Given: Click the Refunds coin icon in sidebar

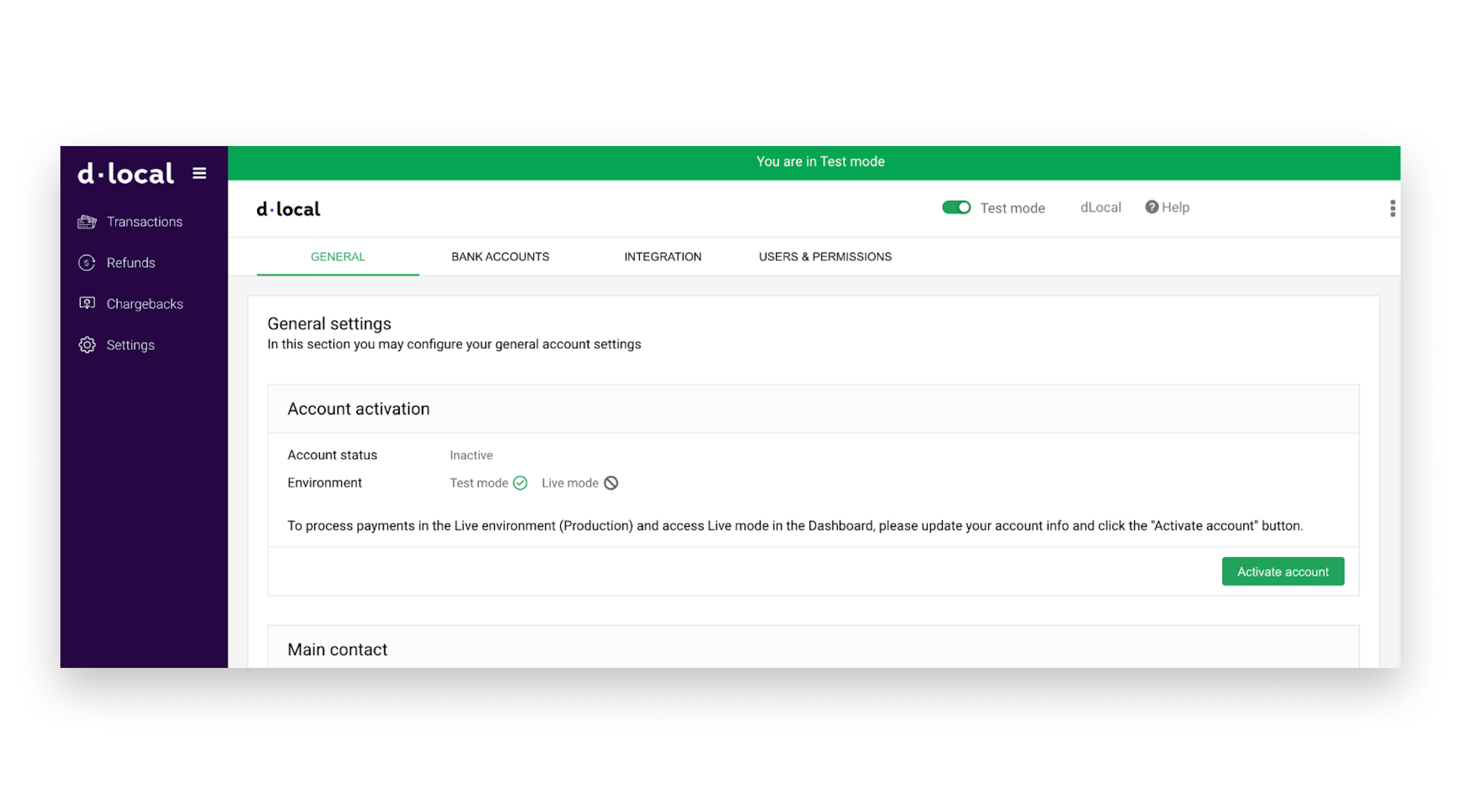Looking at the screenshot, I should (x=87, y=263).
